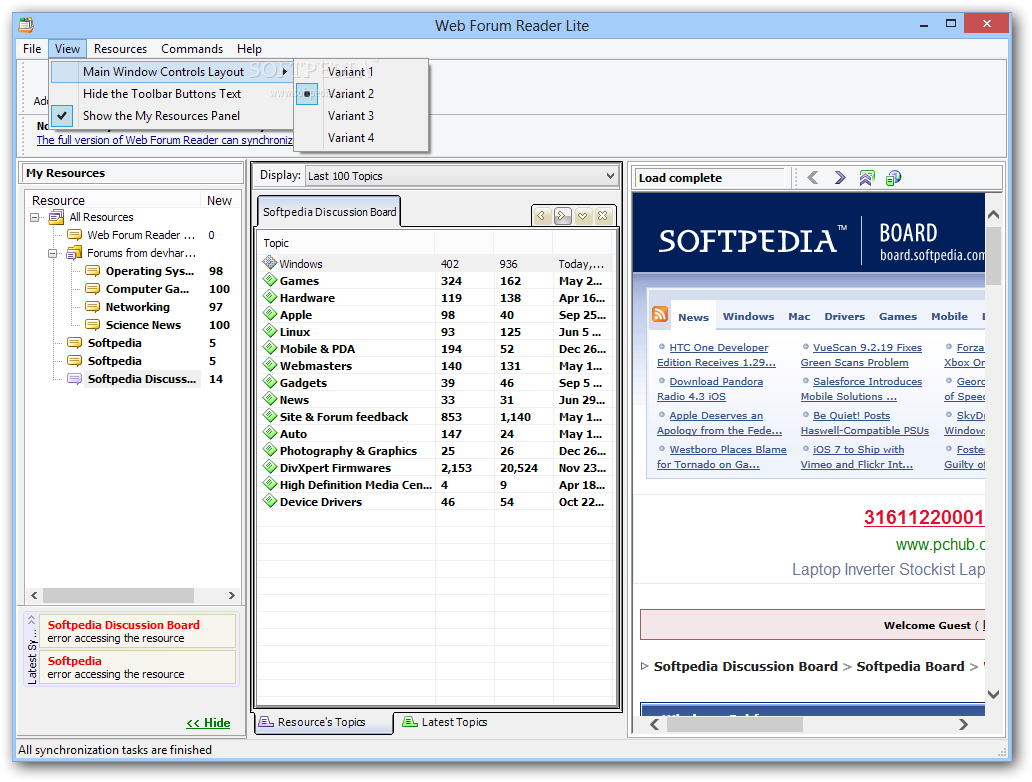Open the Resources menu

coord(120,49)
